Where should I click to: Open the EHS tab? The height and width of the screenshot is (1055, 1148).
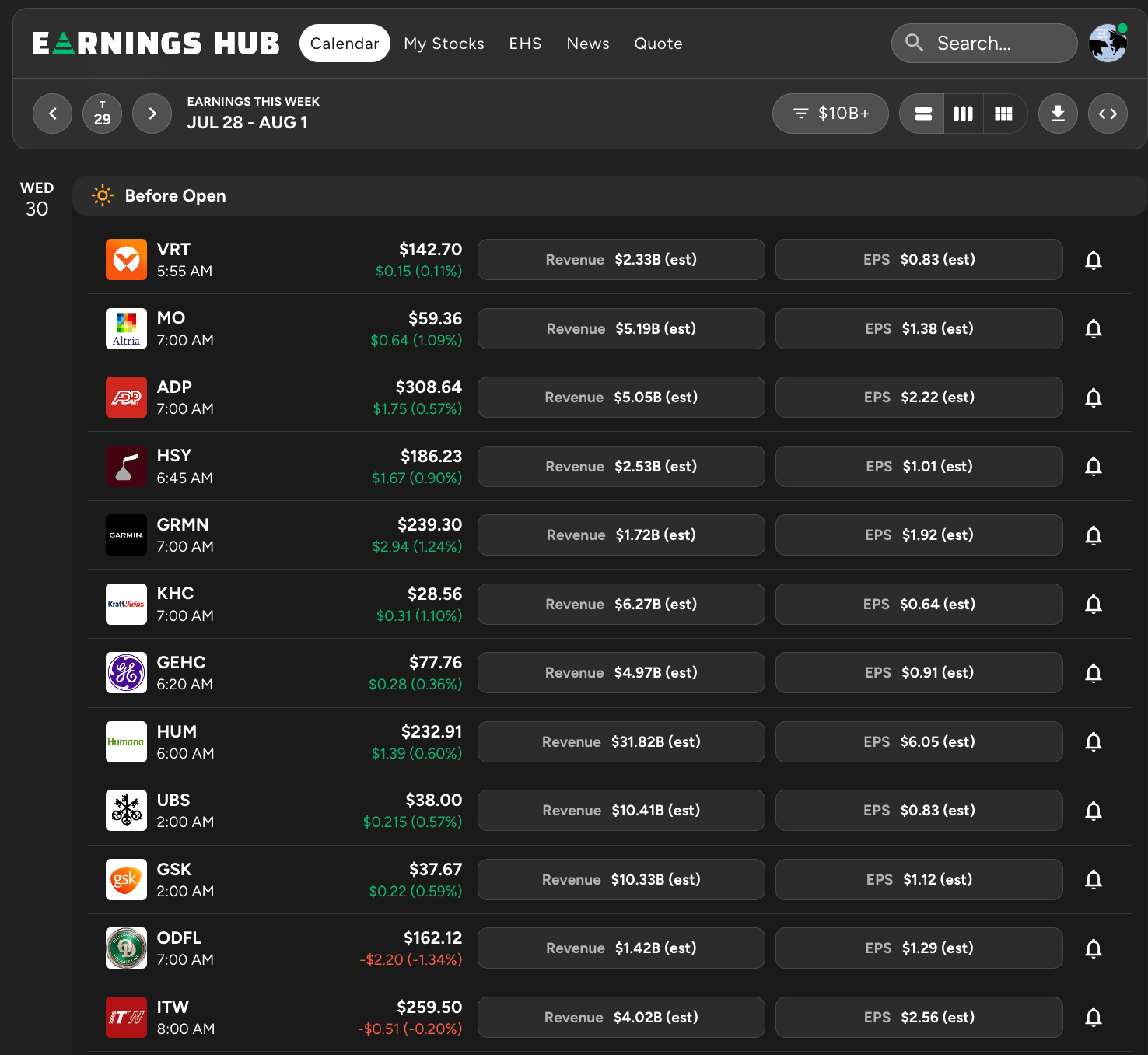click(525, 44)
